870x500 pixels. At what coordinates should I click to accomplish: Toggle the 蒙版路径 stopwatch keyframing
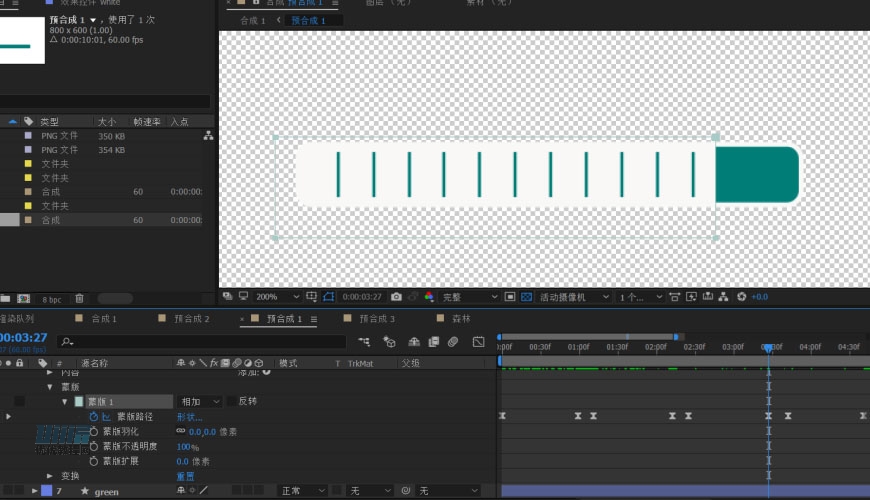(94, 416)
